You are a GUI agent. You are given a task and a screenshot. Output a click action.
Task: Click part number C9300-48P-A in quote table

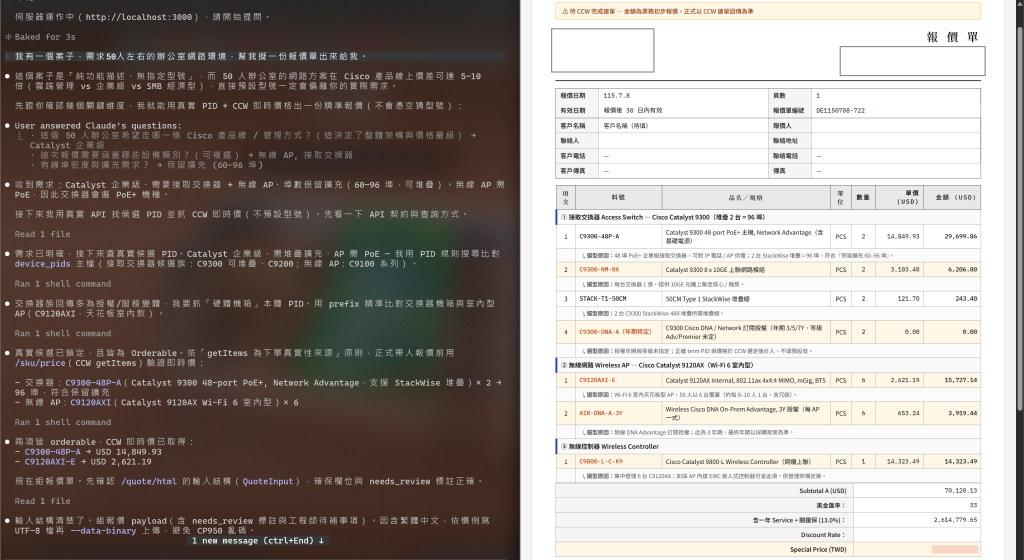tap(599, 236)
